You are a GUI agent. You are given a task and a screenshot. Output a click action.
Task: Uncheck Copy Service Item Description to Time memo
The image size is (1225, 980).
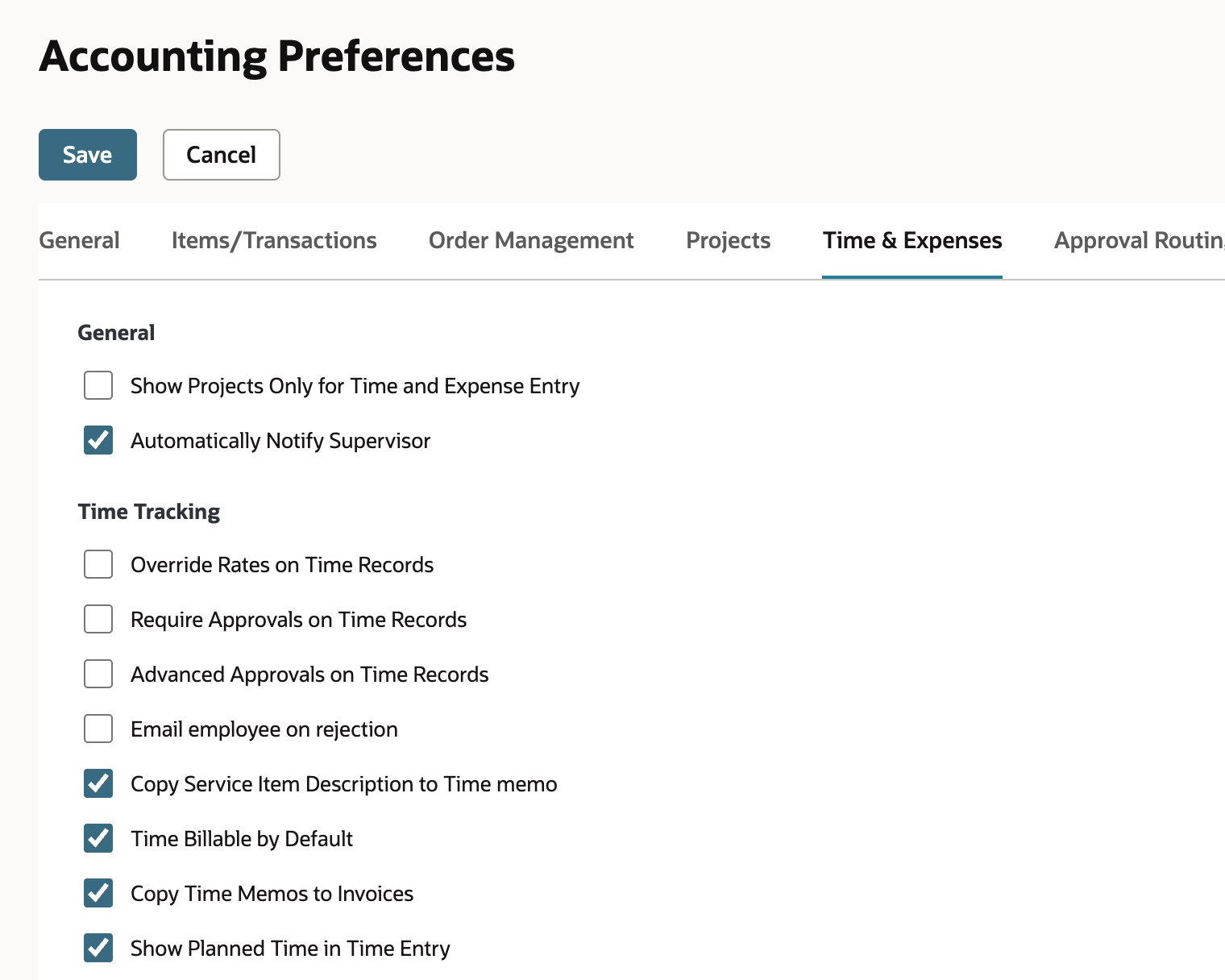[98, 783]
